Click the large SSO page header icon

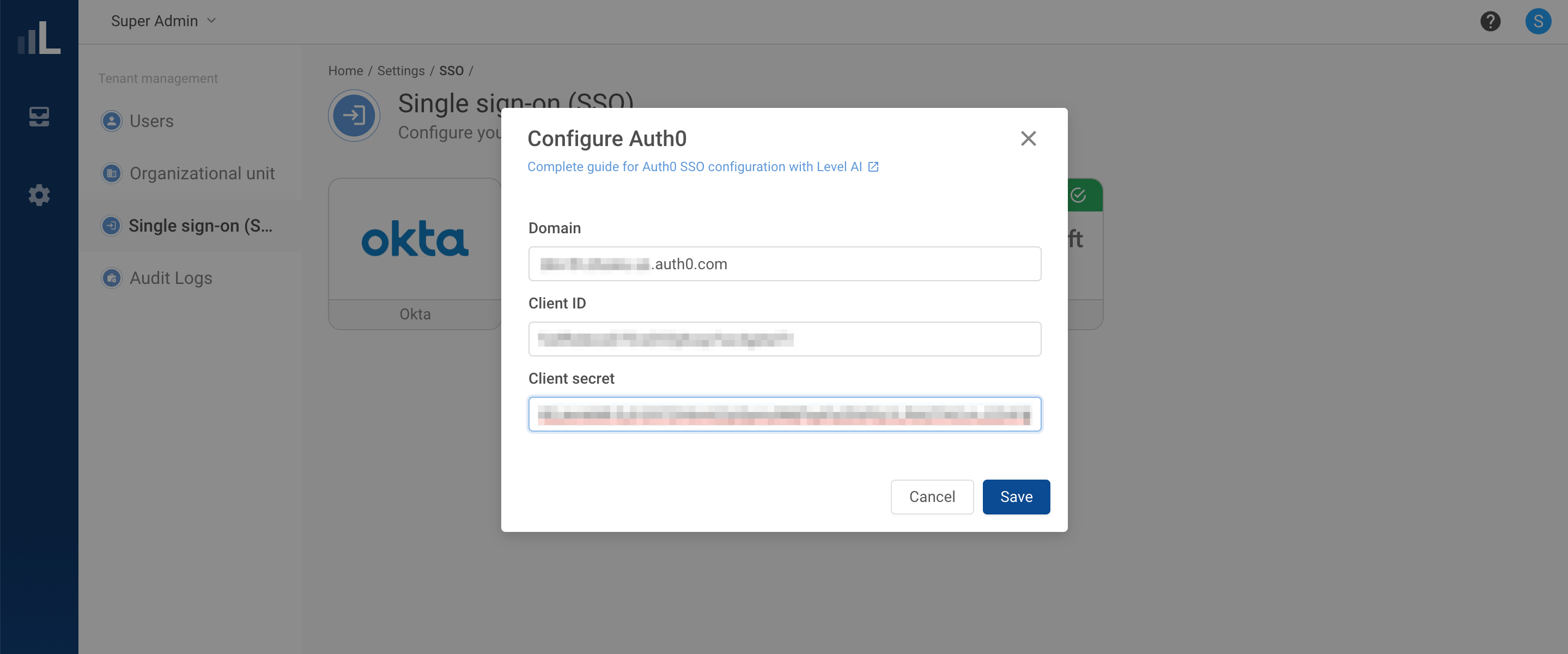point(354,116)
